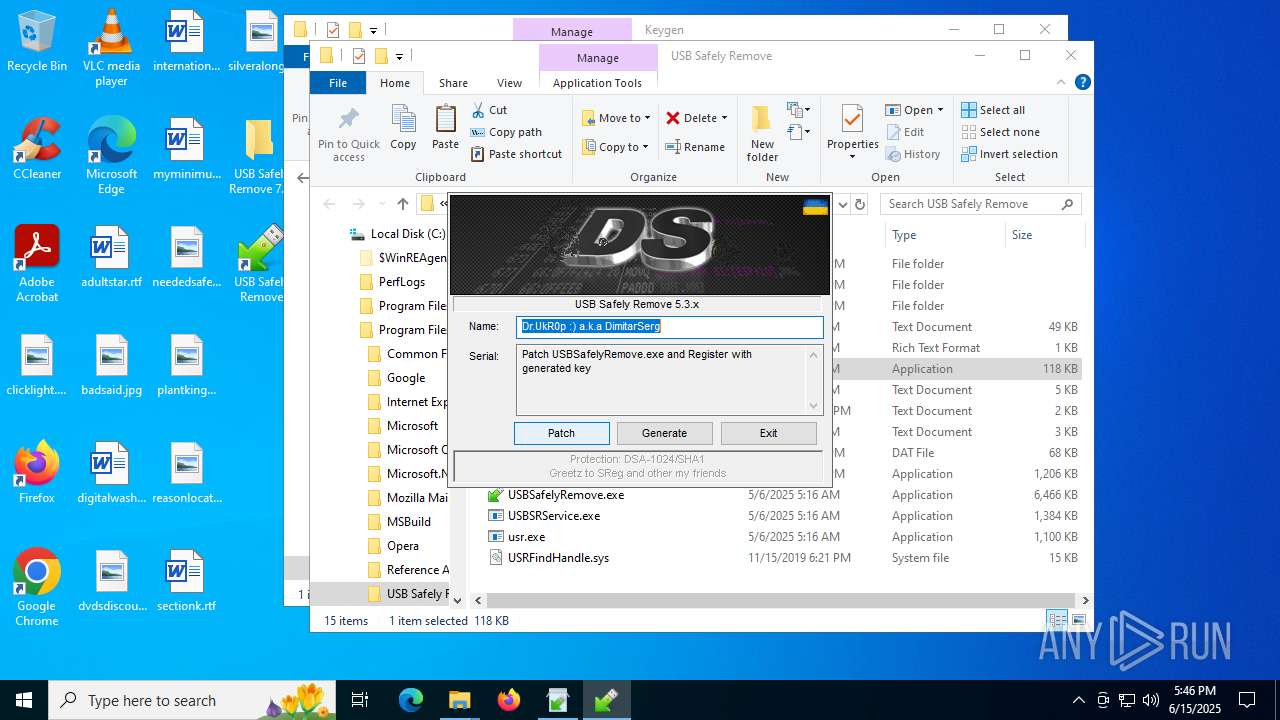The image size is (1280, 720).
Task: Click Select all in ribbon
Action: click(x=993, y=110)
